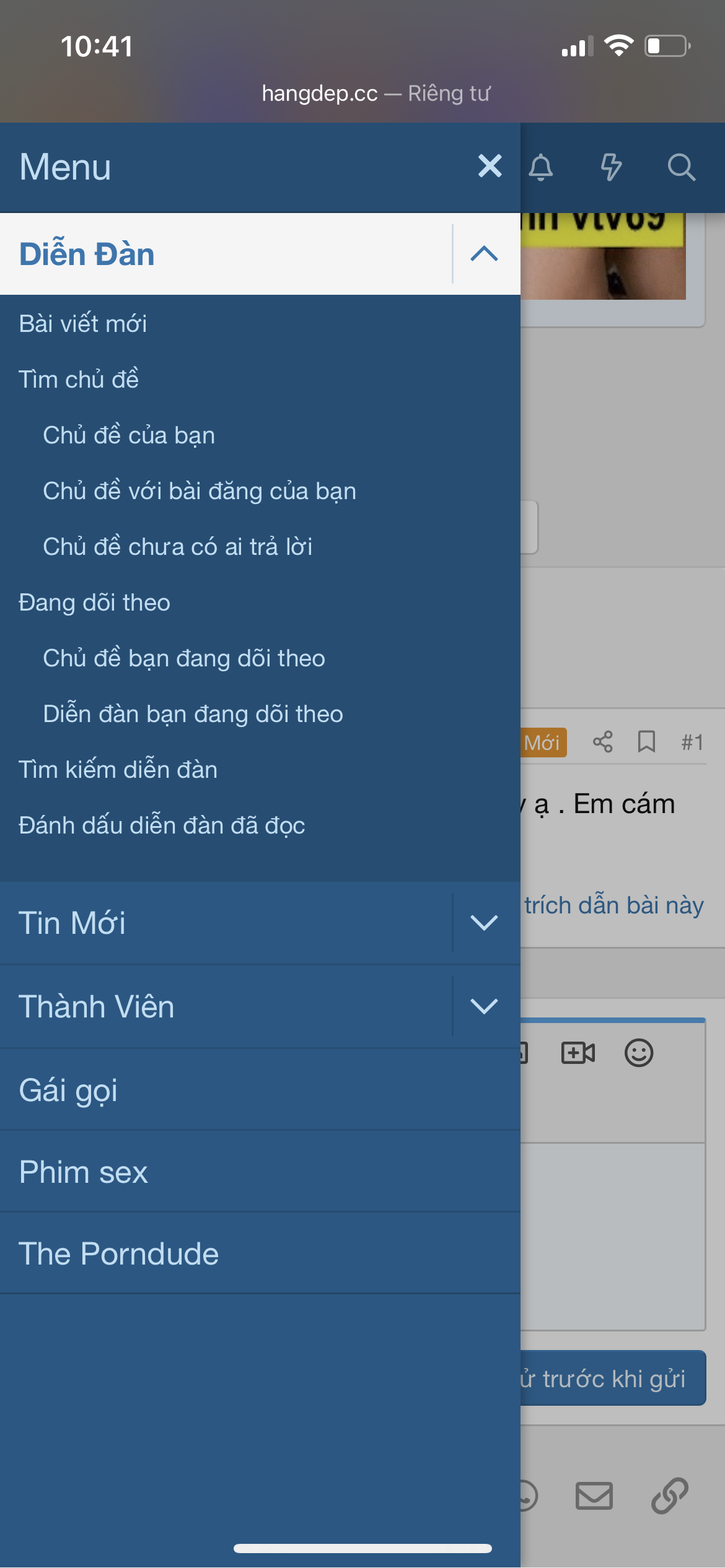Screen dimensions: 725x1568
Task: Select Đánh dấu diễn đàn đã đọc
Action: [x=162, y=825]
